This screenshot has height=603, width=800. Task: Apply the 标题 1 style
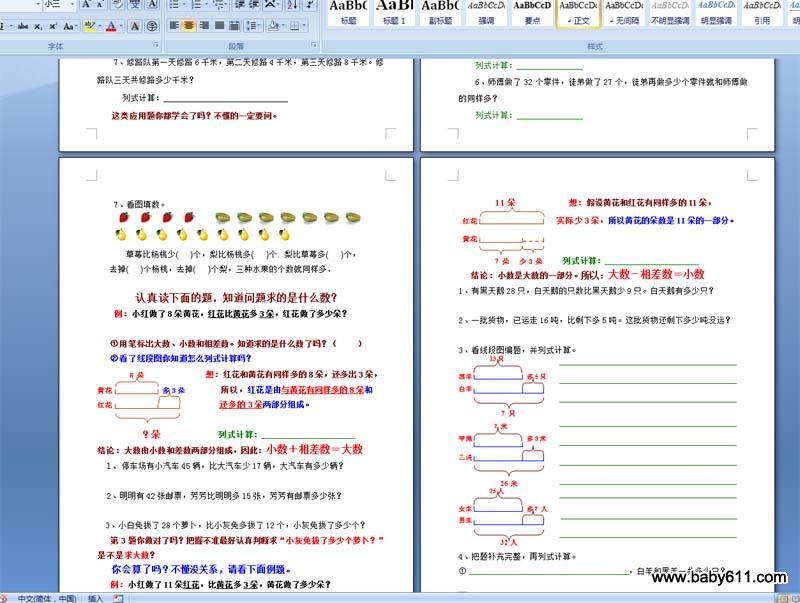(394, 13)
